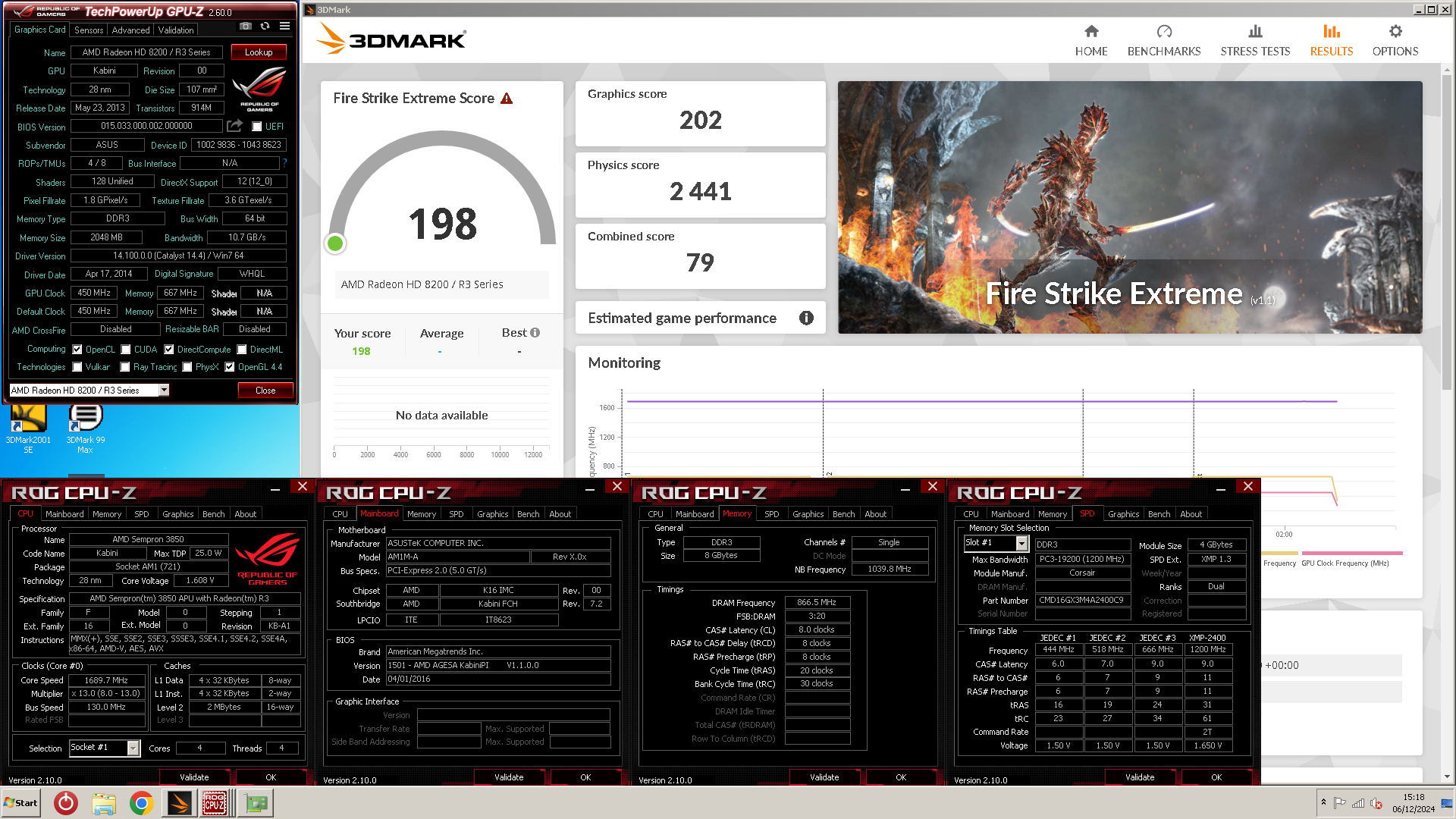The width and height of the screenshot is (1456, 819).
Task: Open 3DMark Benchmarks section
Action: coord(1164,40)
